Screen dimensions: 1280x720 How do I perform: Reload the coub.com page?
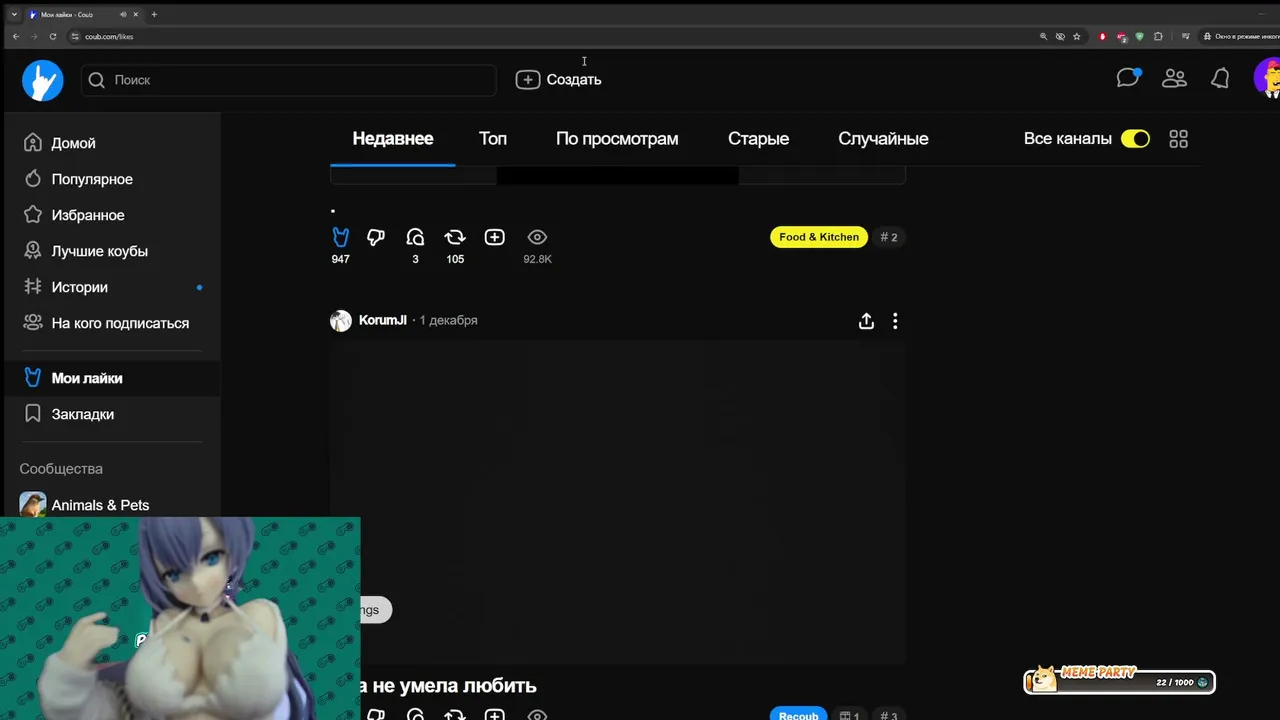[53, 36]
